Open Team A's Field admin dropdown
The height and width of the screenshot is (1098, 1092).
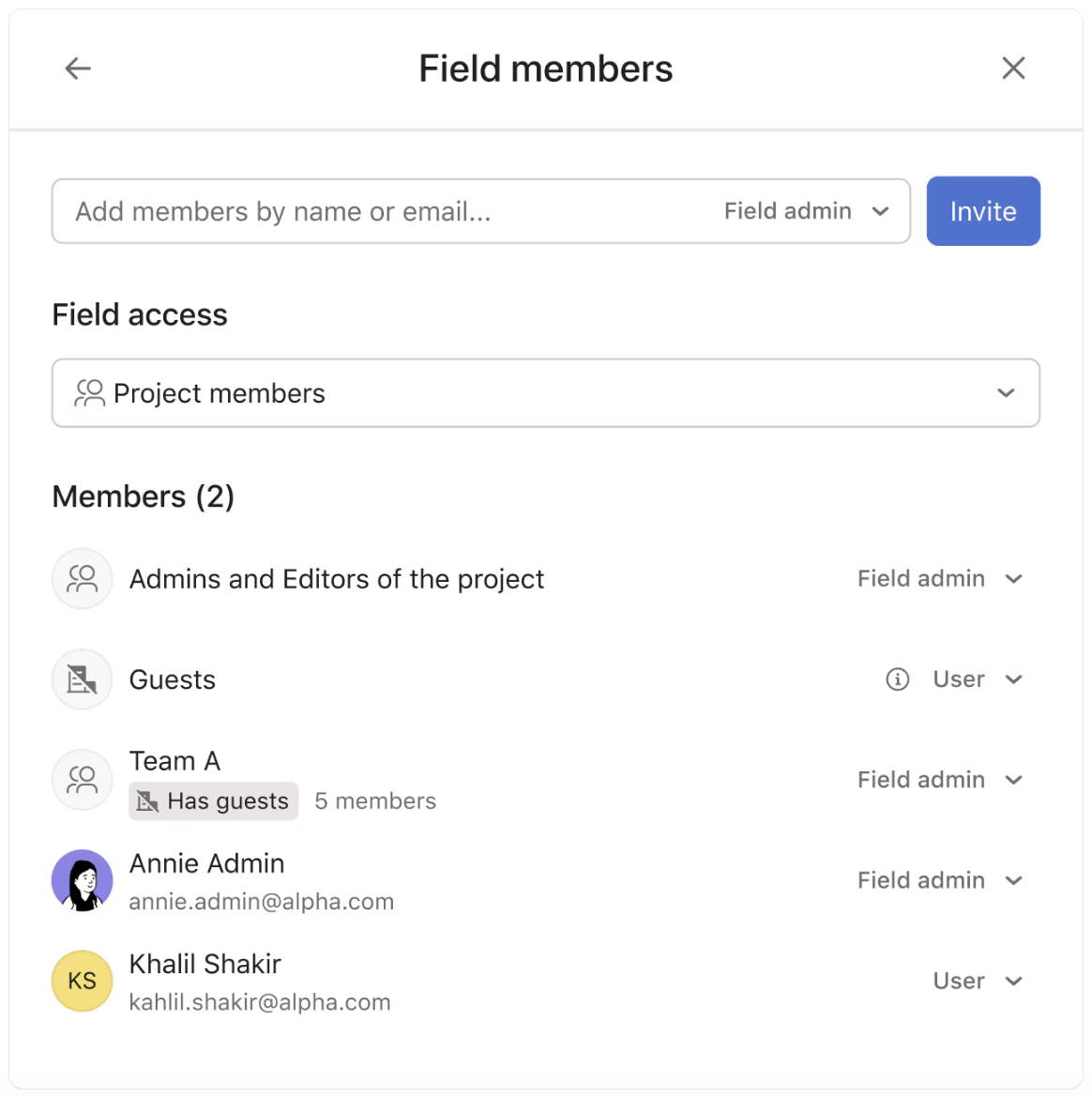939,780
